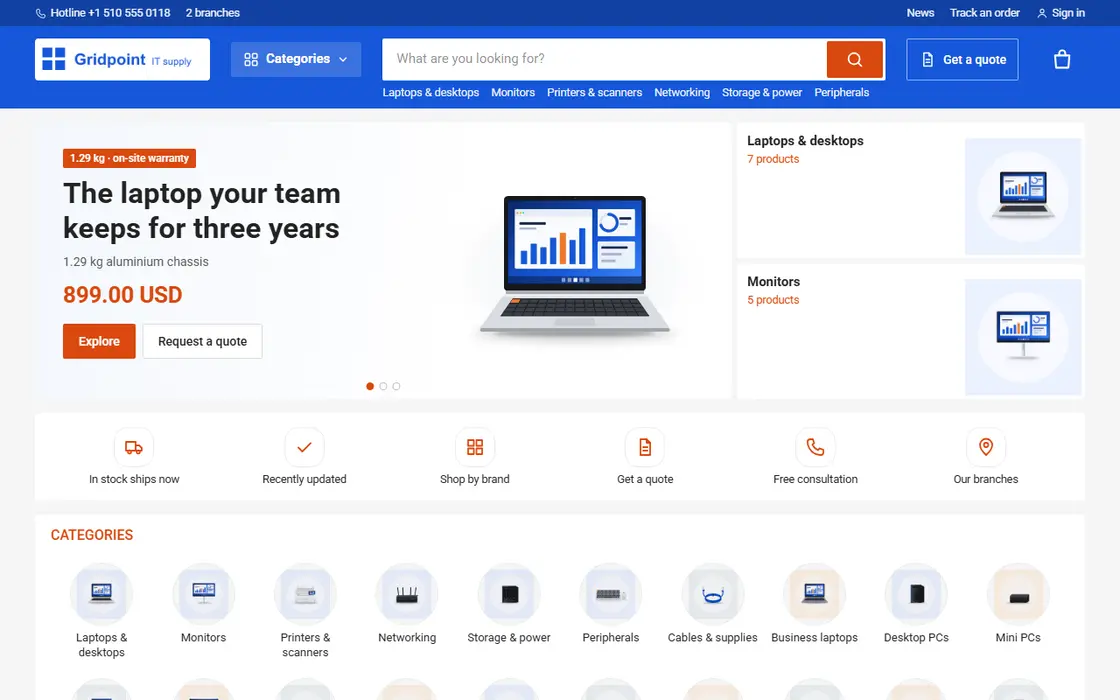This screenshot has width=1120, height=700.
Task: Click the orange search magnifier button
Action: click(x=854, y=59)
